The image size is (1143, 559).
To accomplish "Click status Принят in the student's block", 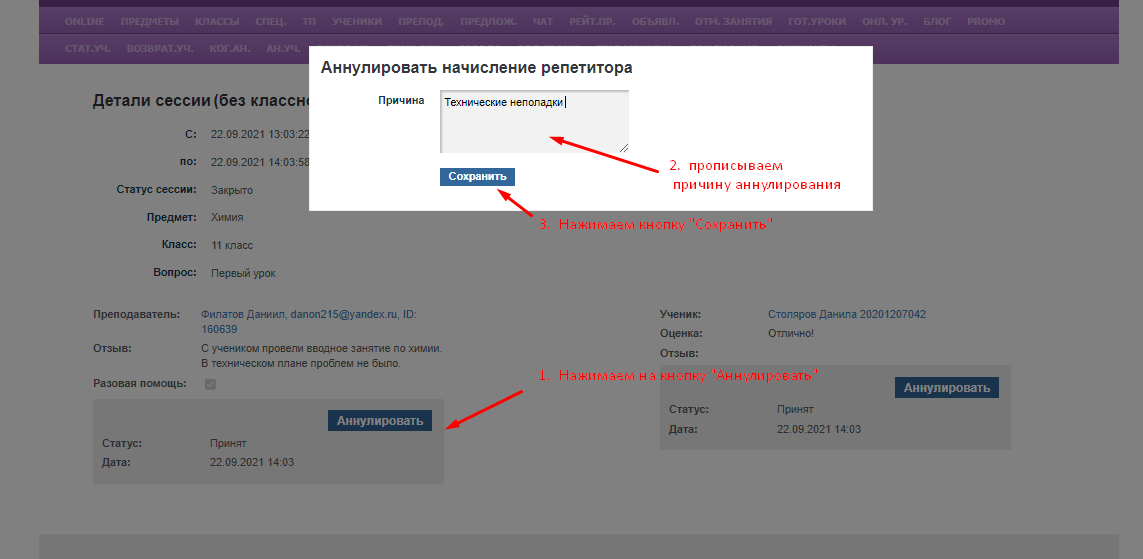I will coord(795,410).
